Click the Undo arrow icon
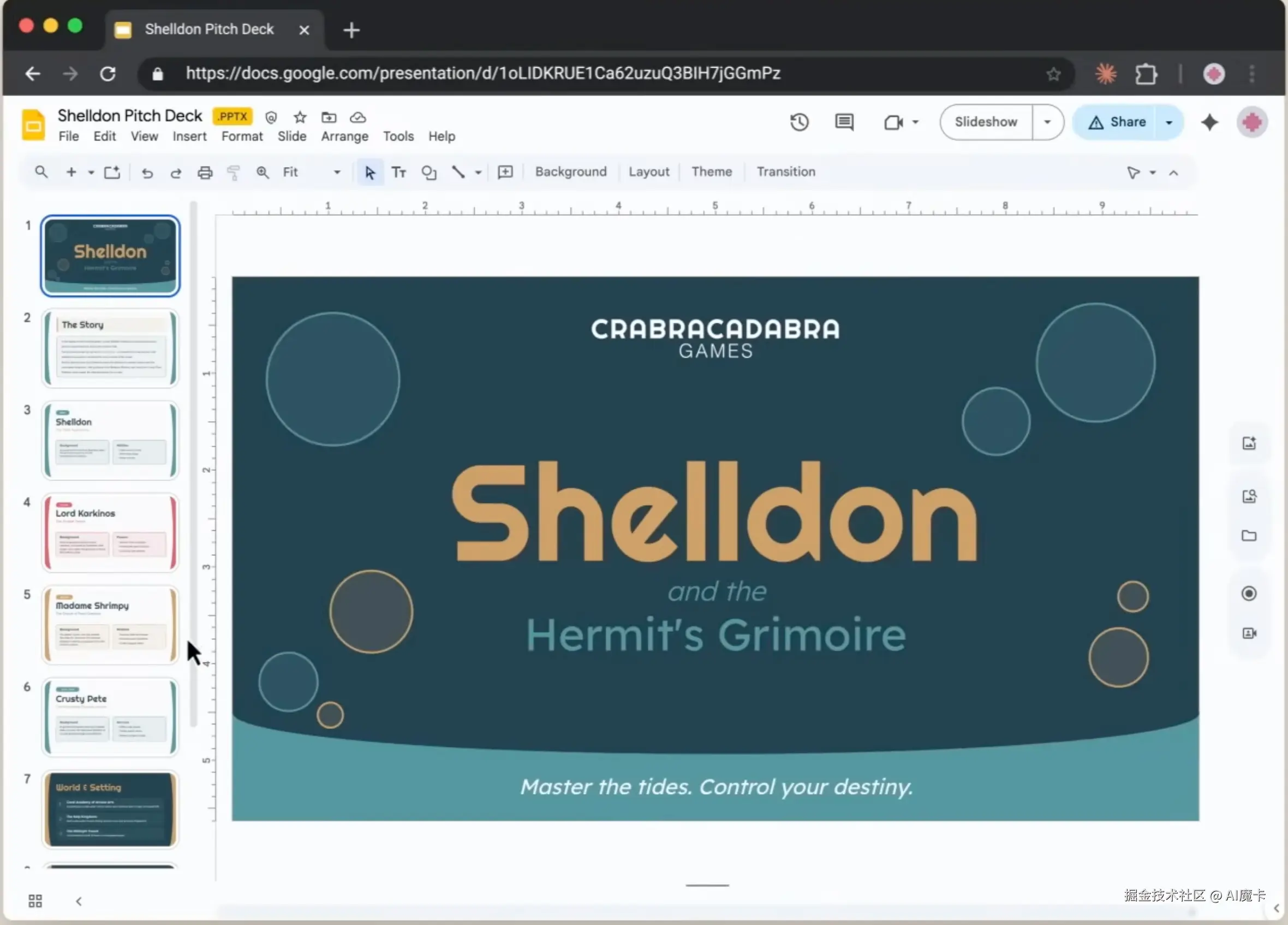The image size is (1288, 925). [147, 172]
